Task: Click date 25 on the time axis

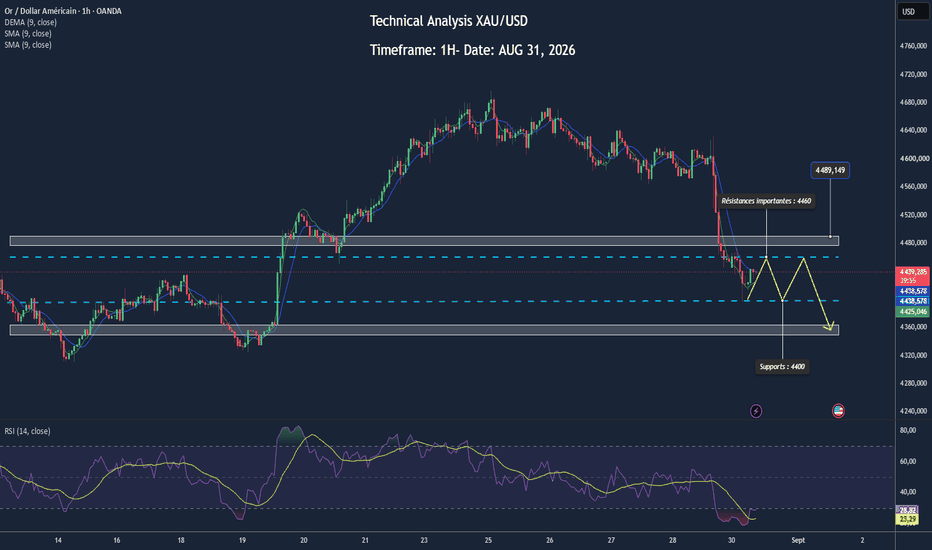Action: tap(488, 540)
